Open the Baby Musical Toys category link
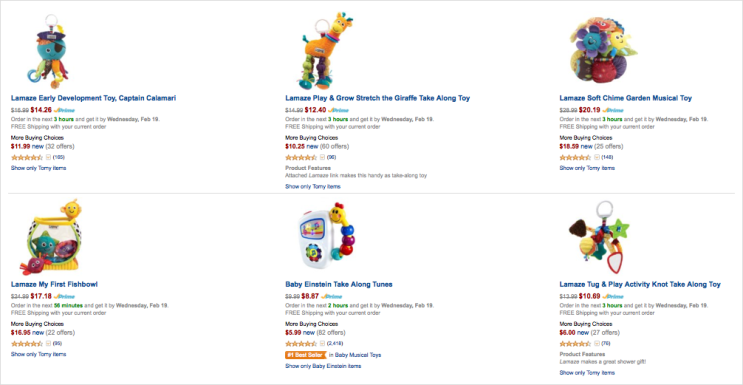Viewport: 743px width, 385px height. pos(358,355)
